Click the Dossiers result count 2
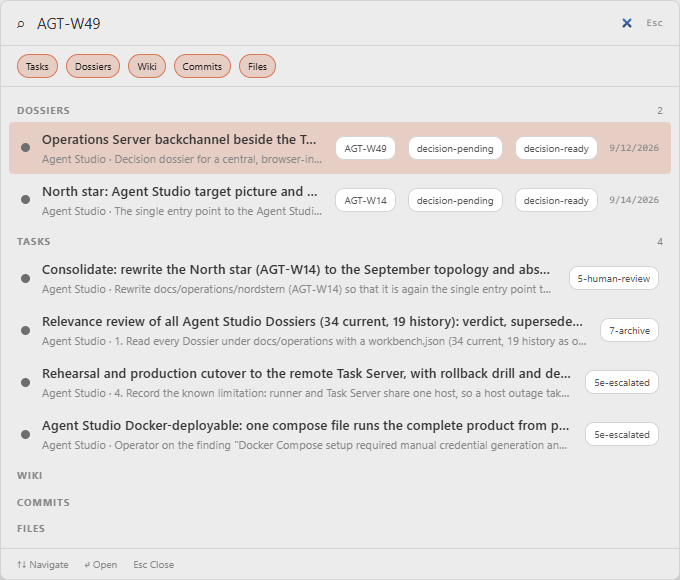Image resolution: width=680 pixels, height=580 pixels. [x=660, y=111]
